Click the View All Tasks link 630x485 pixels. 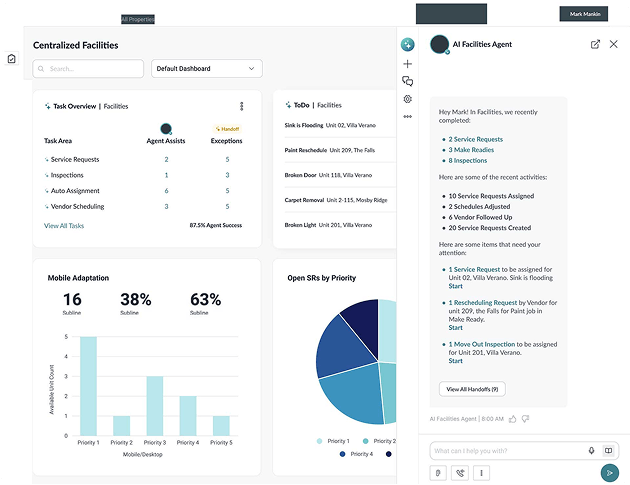[x=64, y=226]
